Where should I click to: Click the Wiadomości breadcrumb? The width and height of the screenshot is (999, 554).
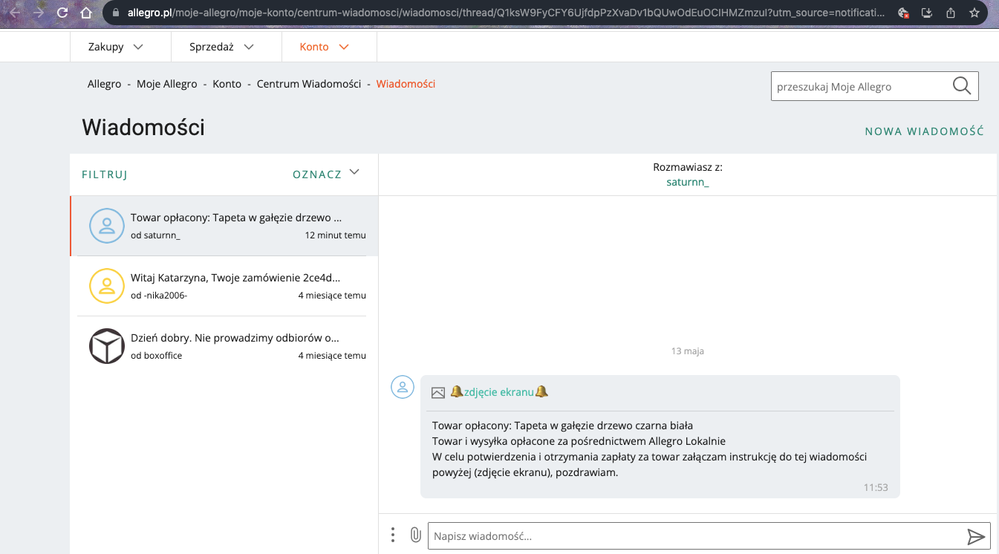coord(406,83)
